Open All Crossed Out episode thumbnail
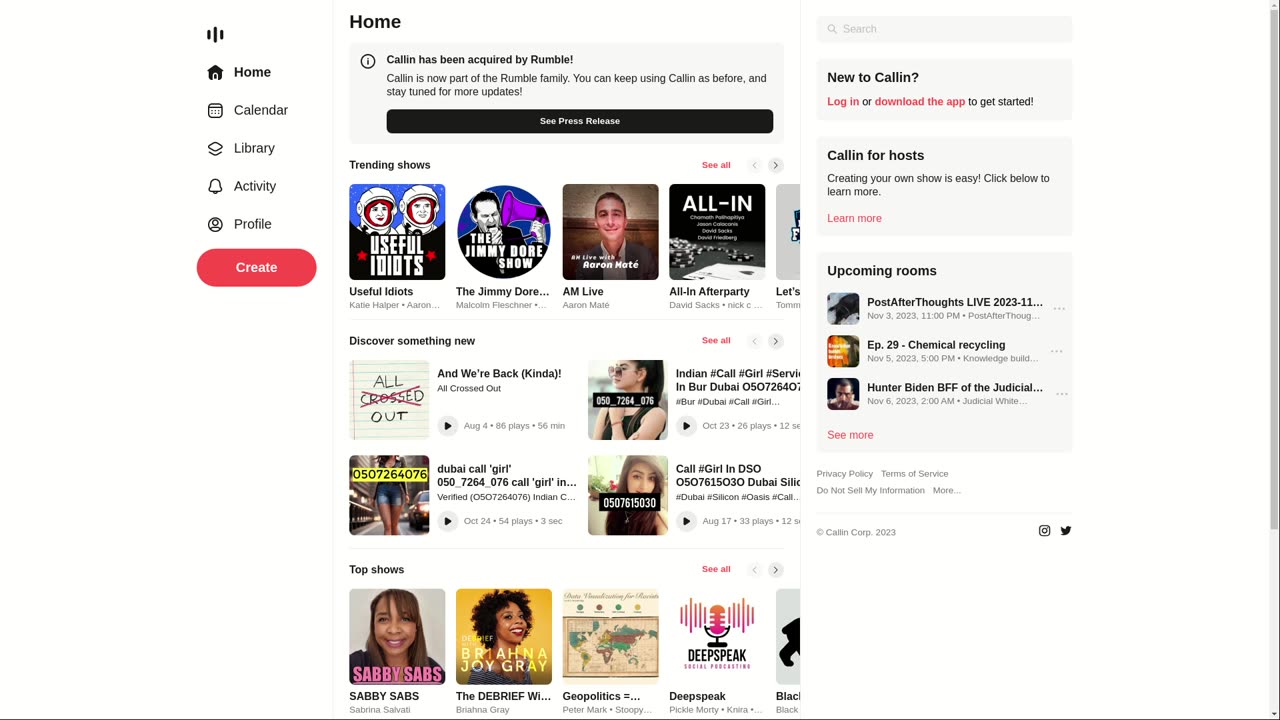Image resolution: width=1280 pixels, height=720 pixels. (389, 400)
